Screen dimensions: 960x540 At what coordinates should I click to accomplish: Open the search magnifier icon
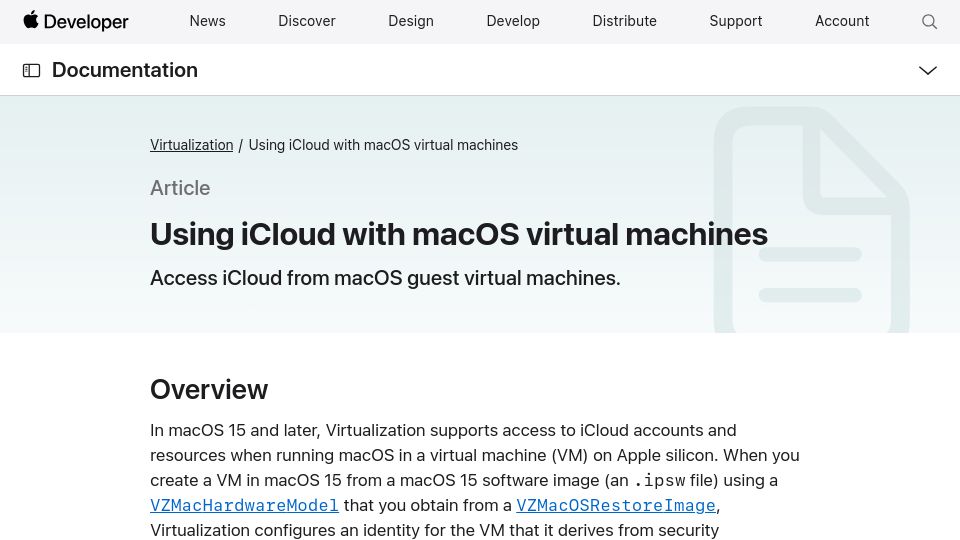(x=929, y=21)
